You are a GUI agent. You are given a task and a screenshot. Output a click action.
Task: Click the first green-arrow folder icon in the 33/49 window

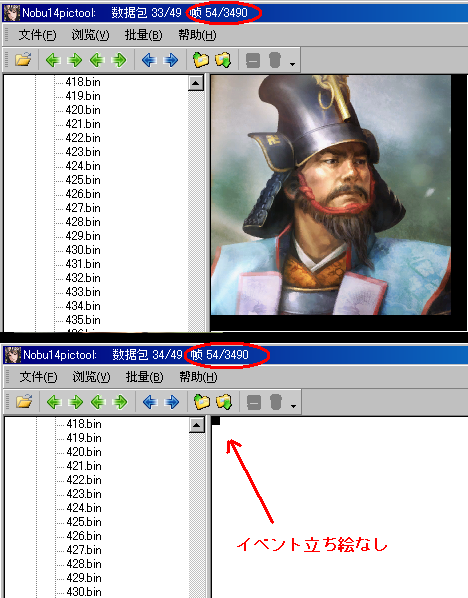(201, 60)
